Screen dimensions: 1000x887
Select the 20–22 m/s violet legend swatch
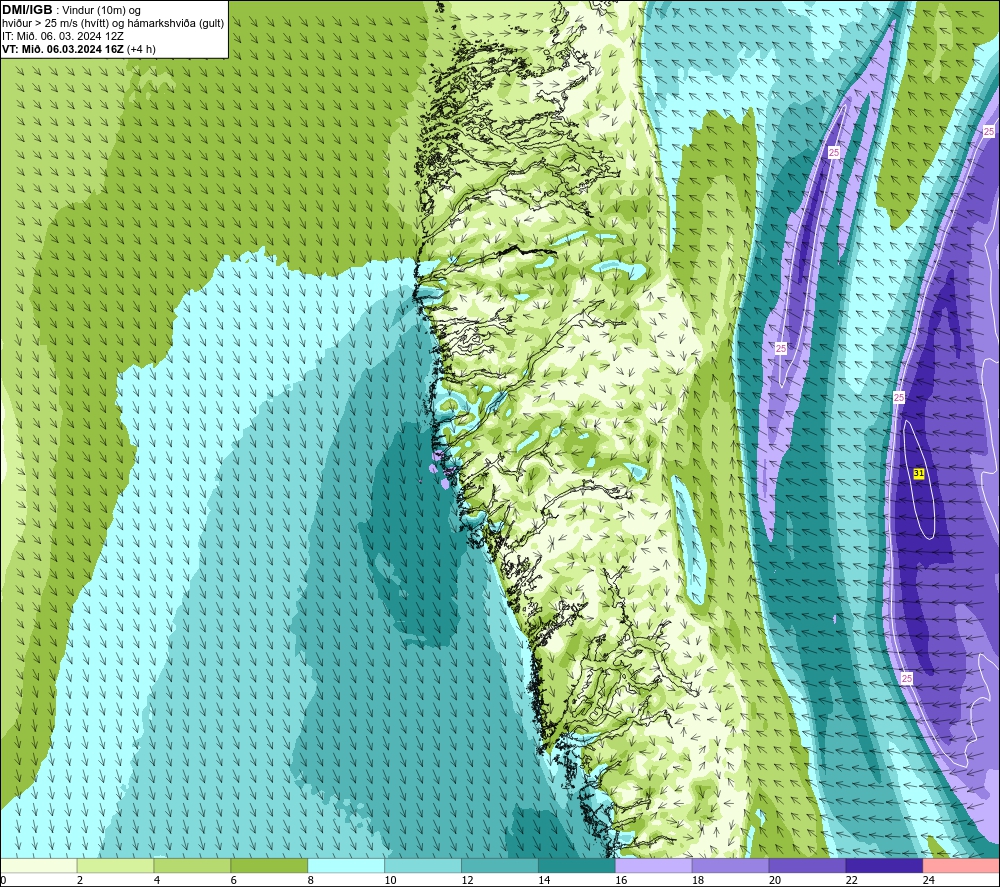tap(807, 865)
